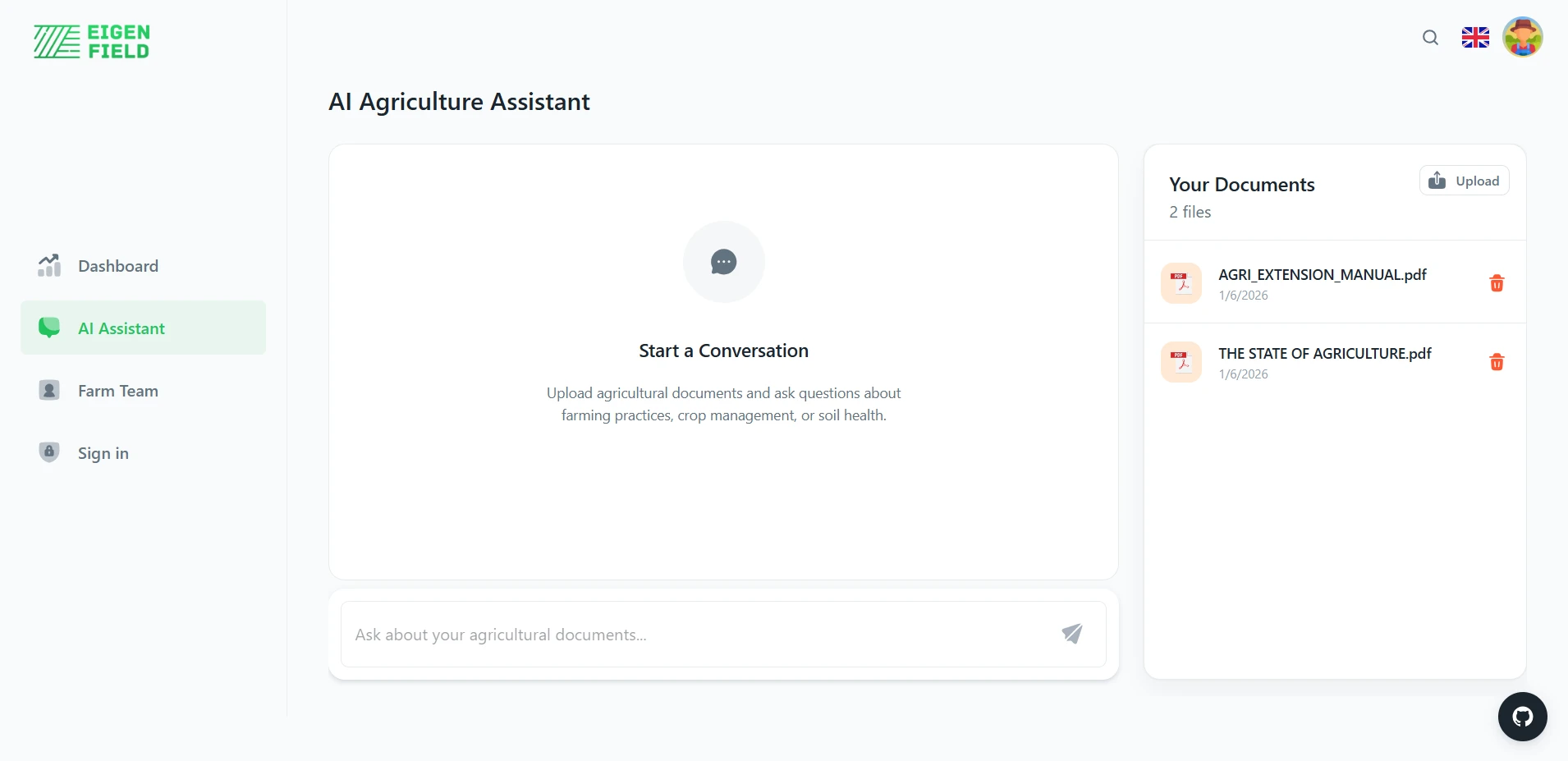Open the farmer avatar profile menu
Image resolution: width=1568 pixels, height=761 pixels.
(1522, 38)
